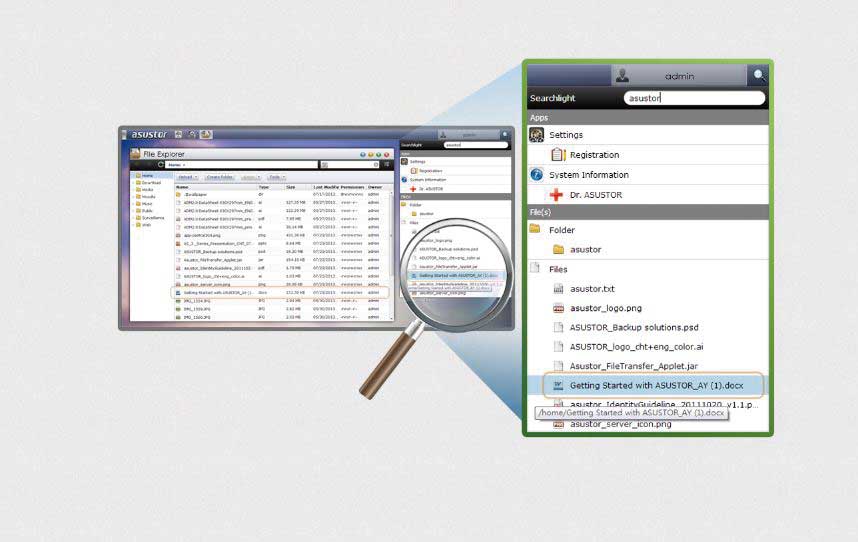Click the Searchlight input field in the small desktop
Screen dimensions: 858x542
tap(476, 145)
